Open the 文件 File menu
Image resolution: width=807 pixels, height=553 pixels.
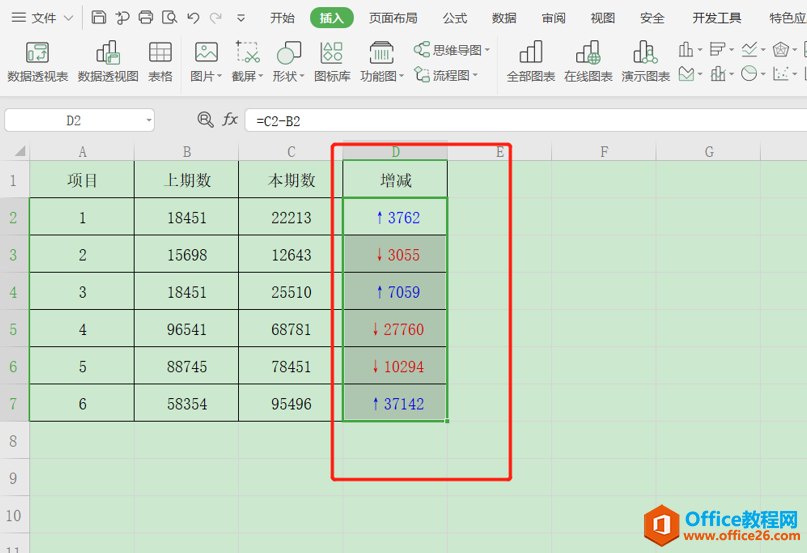click(42, 18)
